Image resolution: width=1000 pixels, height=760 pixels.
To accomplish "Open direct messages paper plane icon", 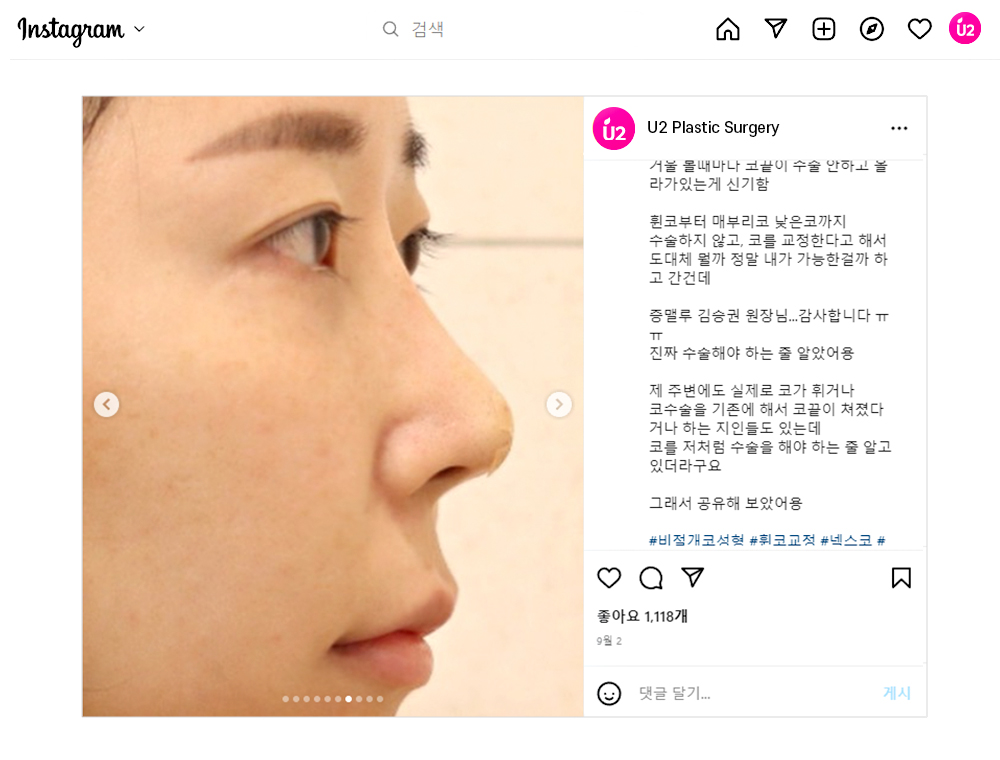I will pyautogui.click(x=776, y=28).
